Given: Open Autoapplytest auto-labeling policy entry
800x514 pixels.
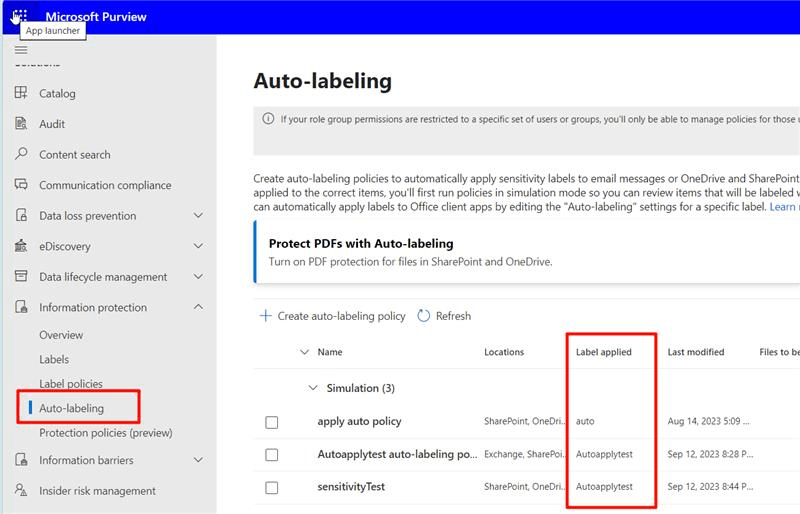Looking at the screenshot, I should pyautogui.click(x=397, y=454).
